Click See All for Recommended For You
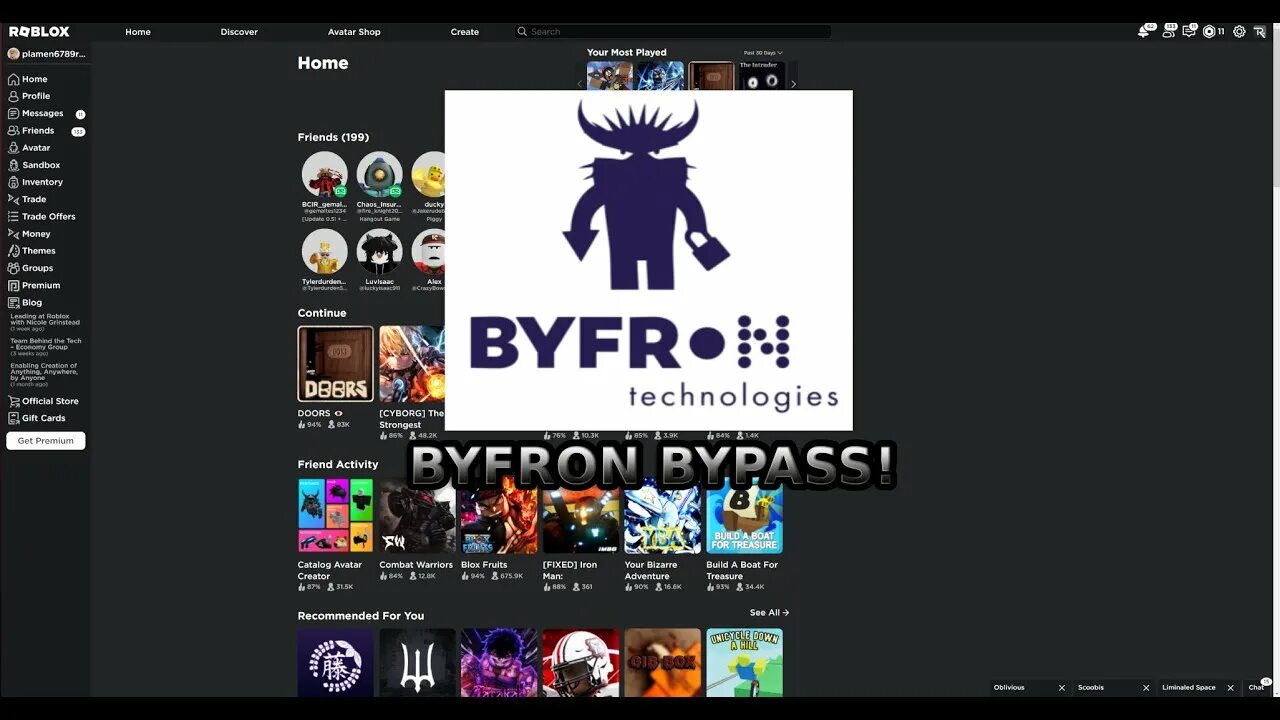The height and width of the screenshot is (720, 1280). click(x=769, y=613)
